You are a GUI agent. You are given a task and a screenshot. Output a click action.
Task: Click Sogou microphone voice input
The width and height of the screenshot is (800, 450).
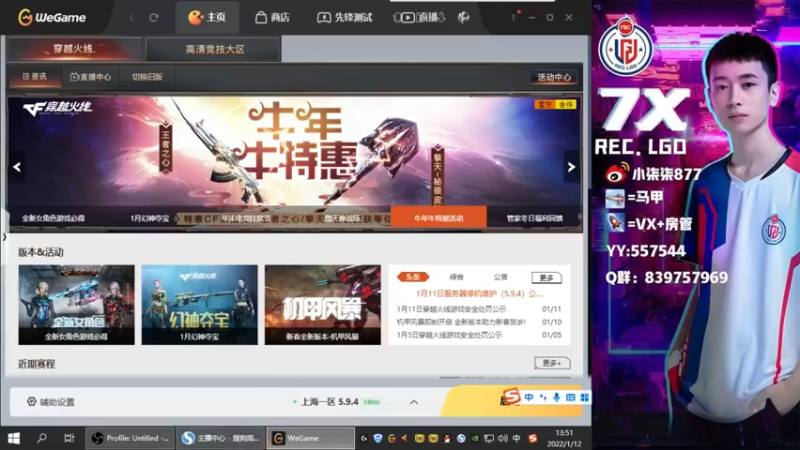coord(556,397)
